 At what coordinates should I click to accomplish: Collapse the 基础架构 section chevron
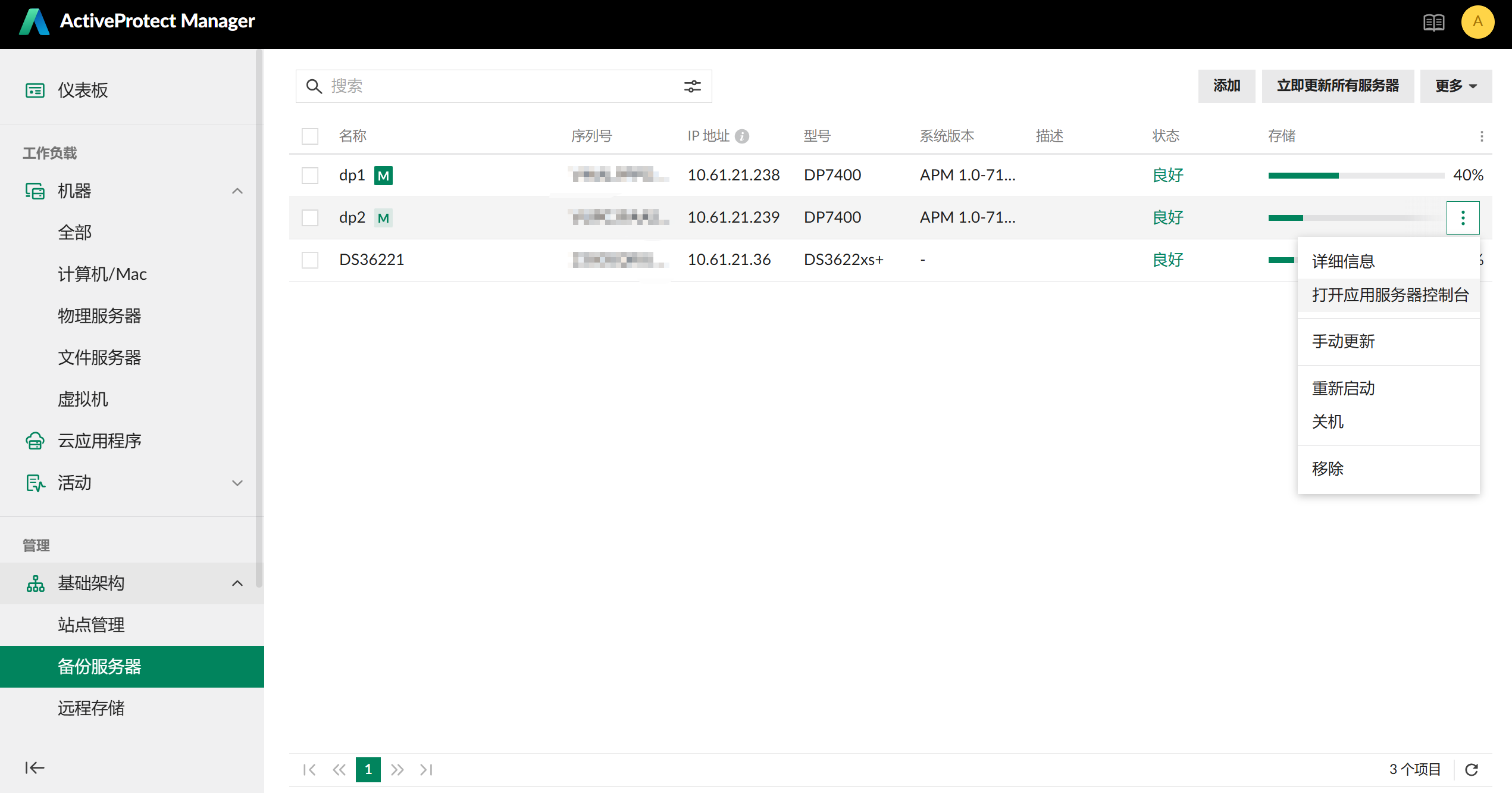click(x=237, y=583)
